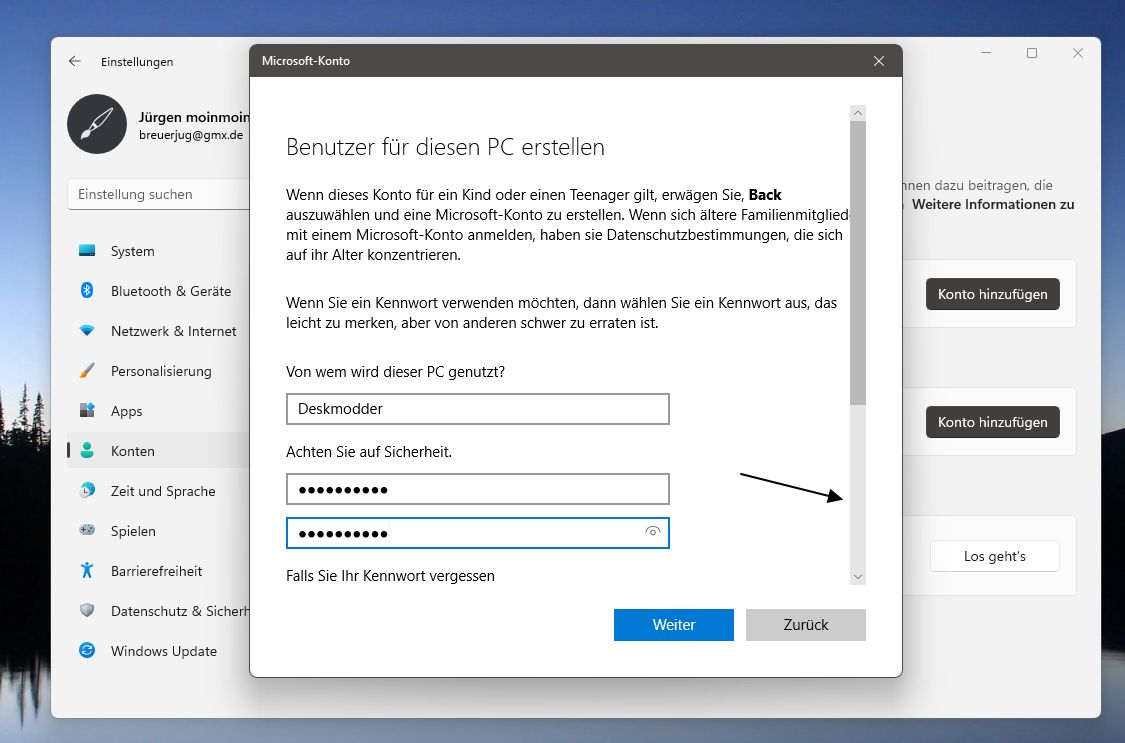Click the dialog scrollbar up arrow

click(857, 113)
